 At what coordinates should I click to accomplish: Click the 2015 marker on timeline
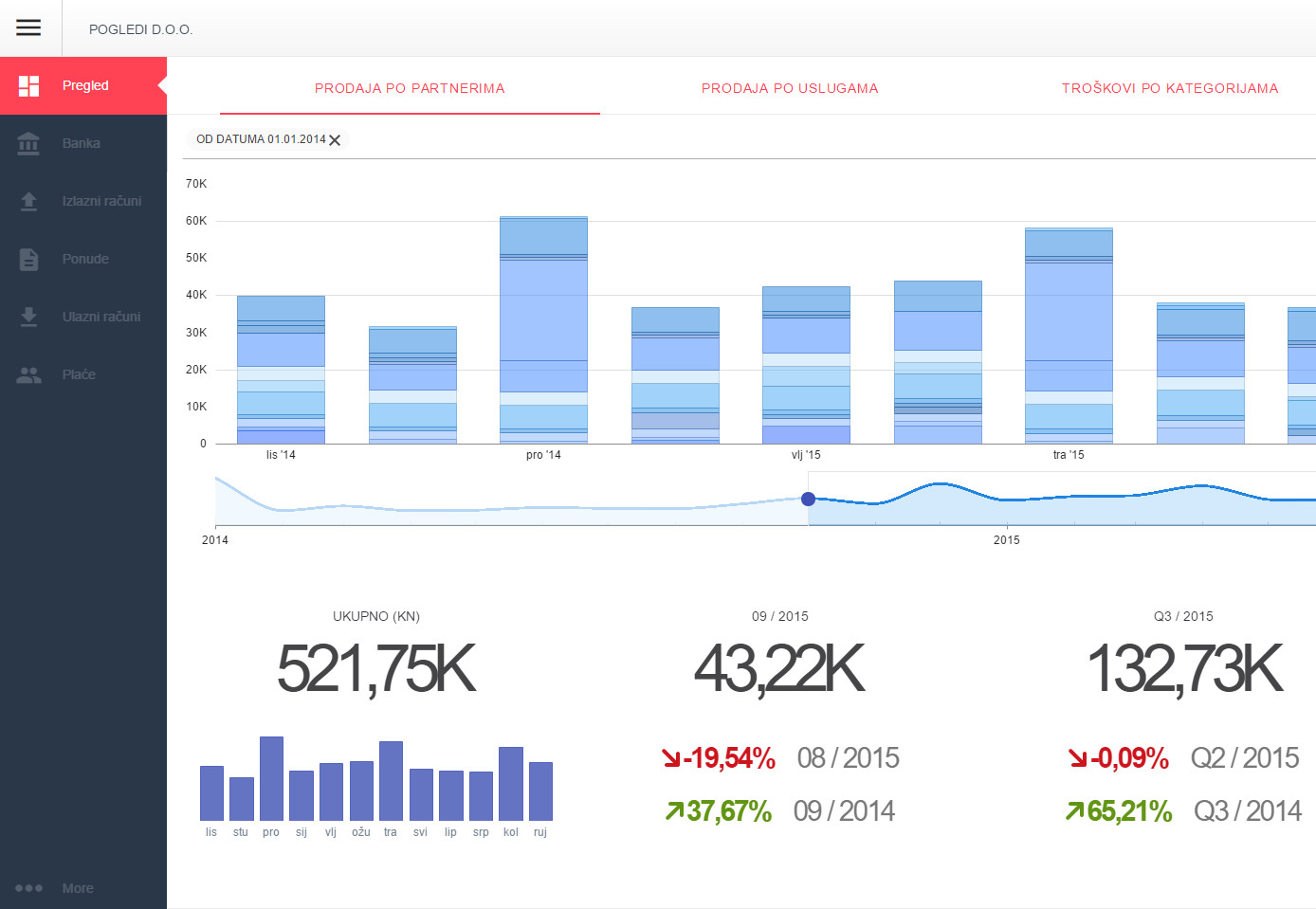pos(1006,540)
